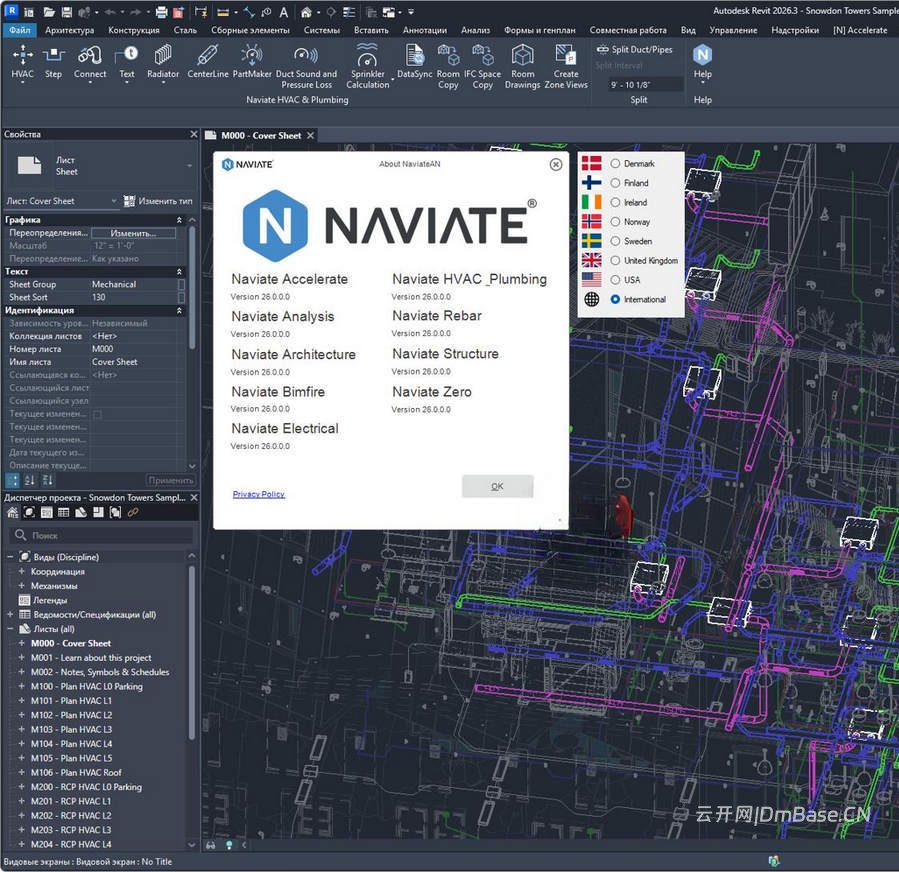Screen dimensions: 899x872
Task: Open the Sheet type selector dropdown
Action: tap(189, 166)
